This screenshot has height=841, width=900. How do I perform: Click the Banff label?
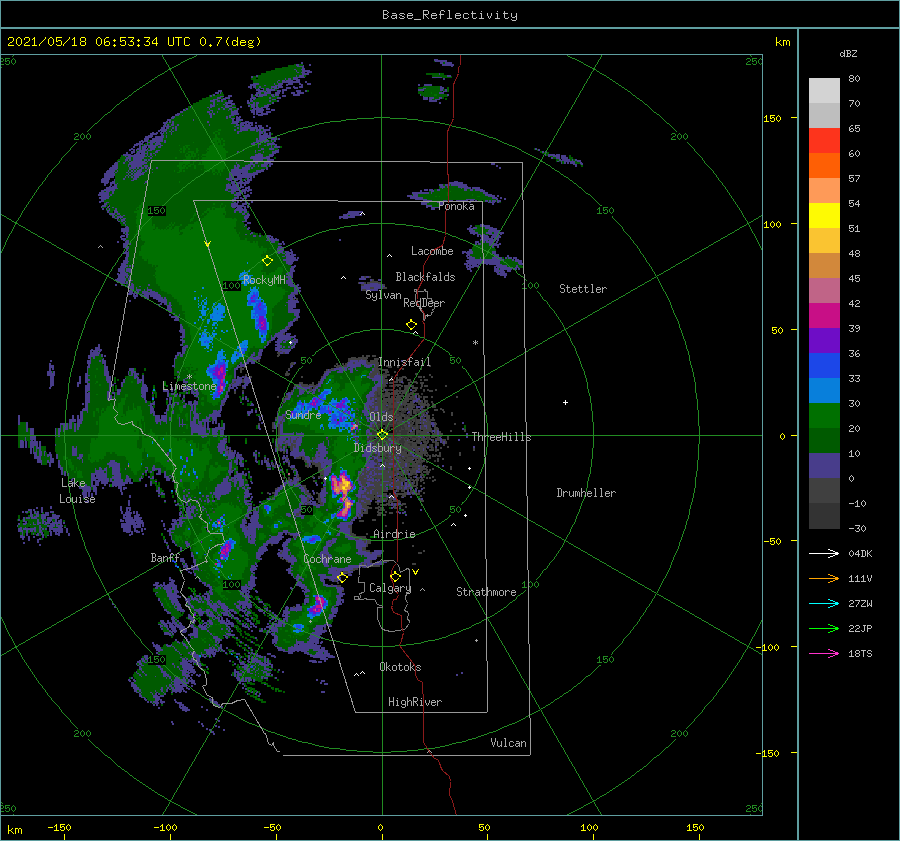coord(165,558)
